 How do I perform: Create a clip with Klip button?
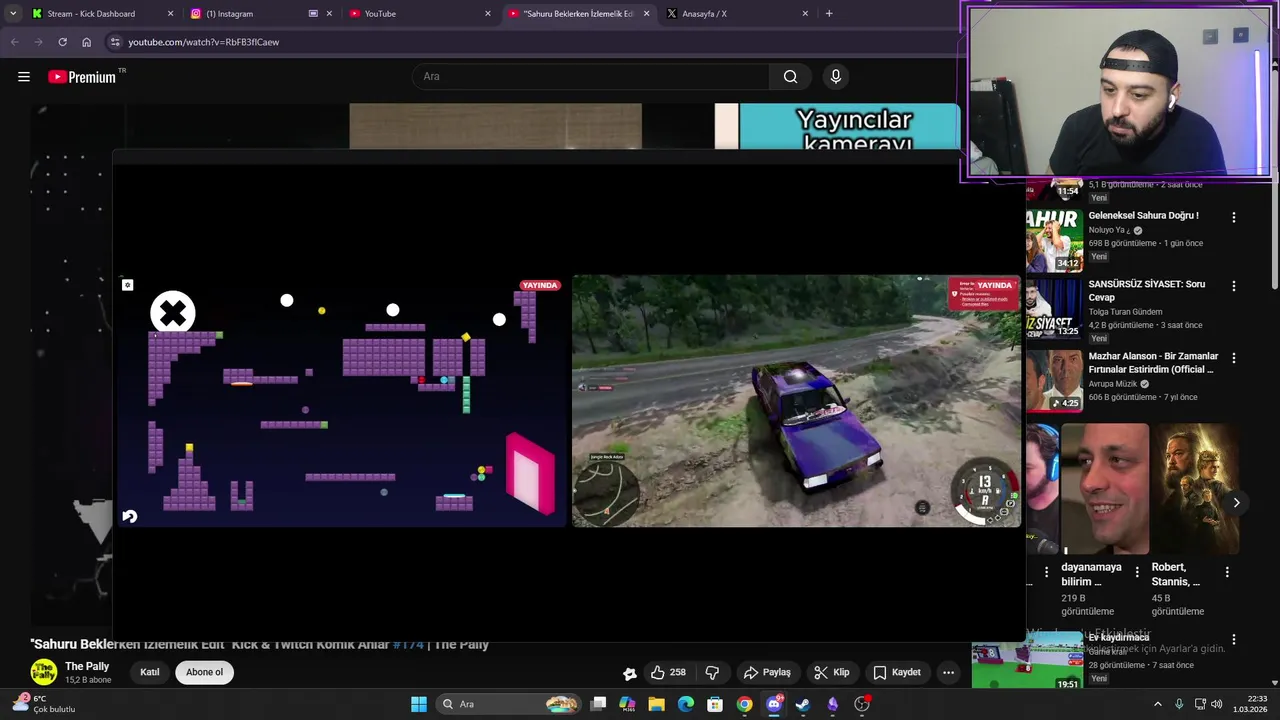(x=832, y=672)
